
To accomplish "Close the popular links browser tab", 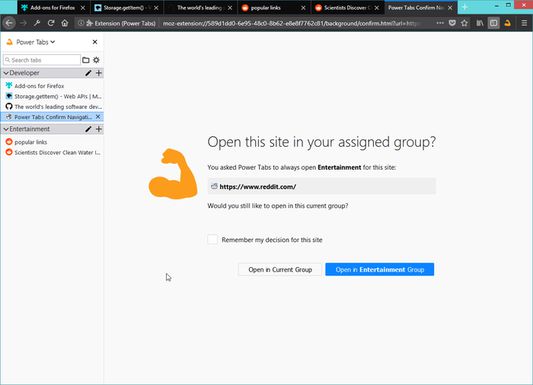I will point(303,7).
